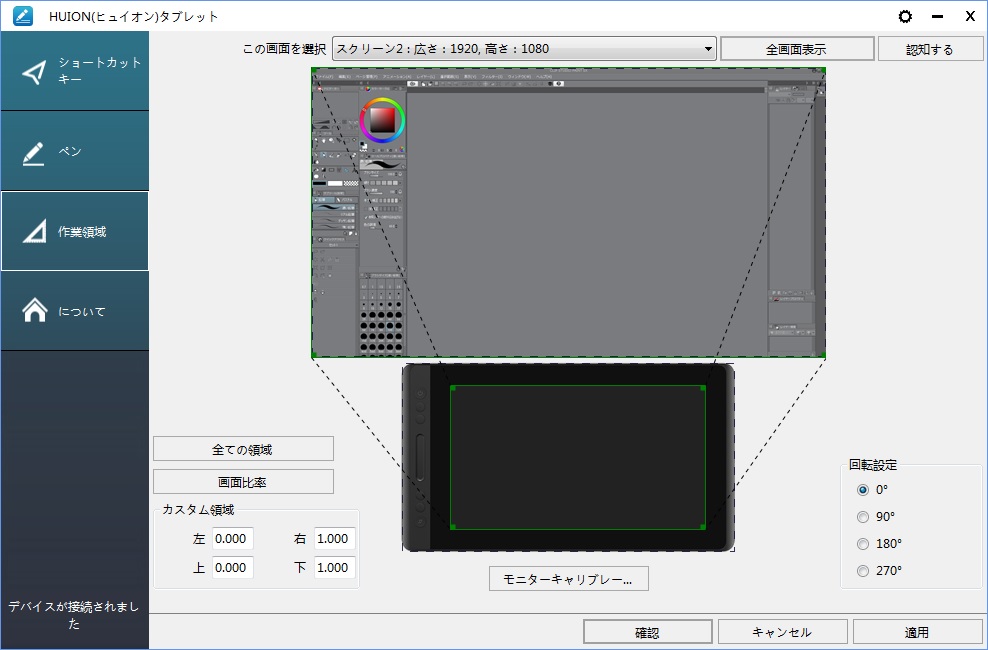Click the HUION app logo icon
This screenshot has height=650, width=988.
coord(22,16)
